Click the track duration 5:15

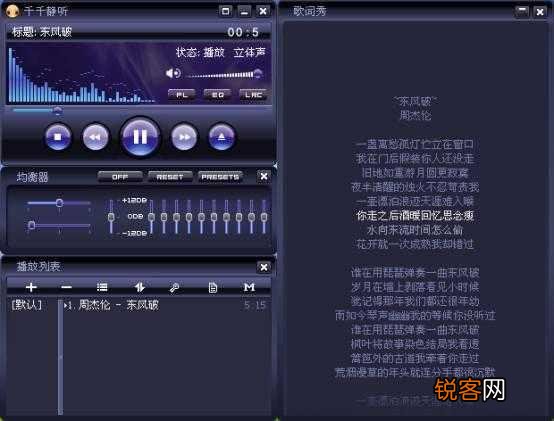[x=255, y=305]
